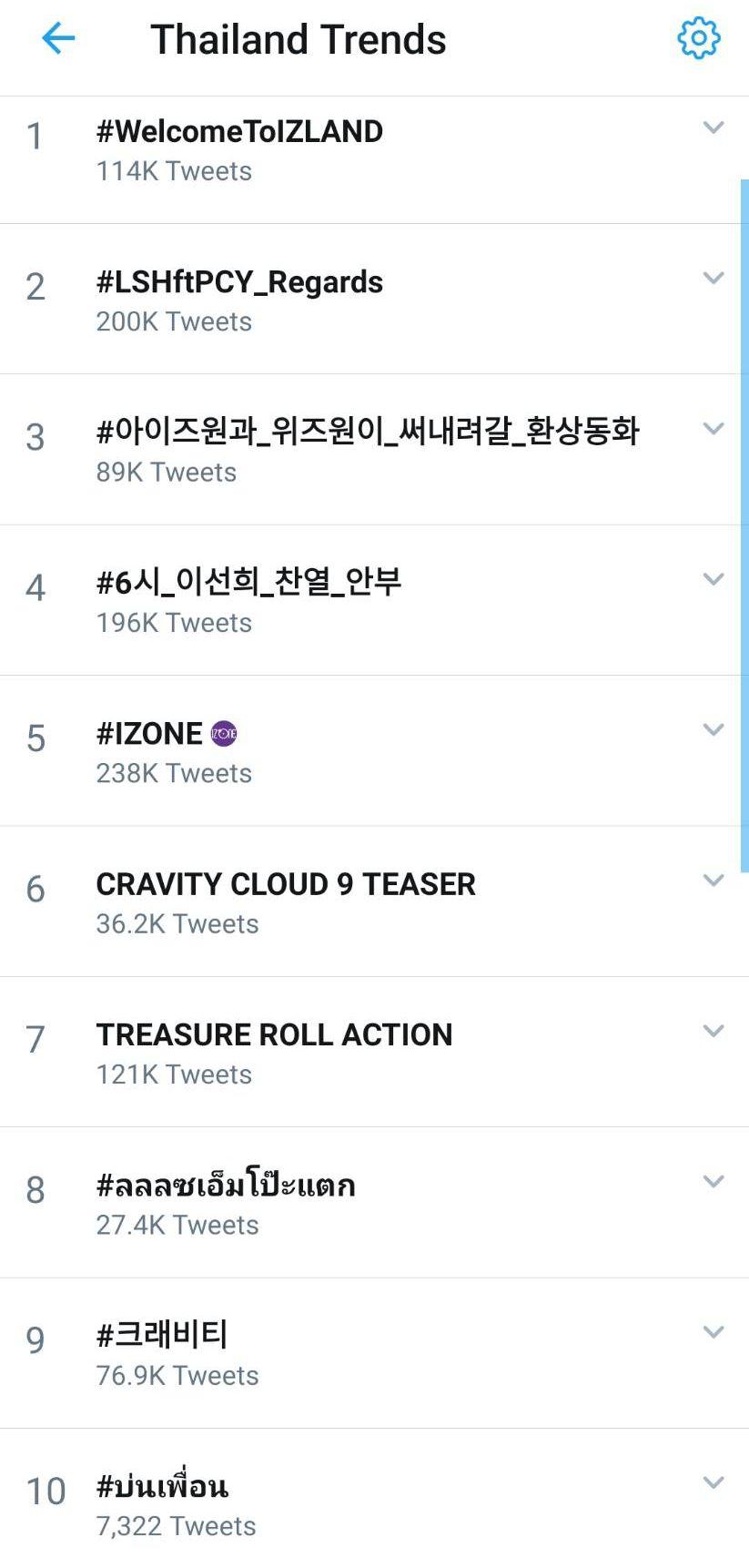Tap the back arrow icon
749x1568 pixels.
coord(58,38)
